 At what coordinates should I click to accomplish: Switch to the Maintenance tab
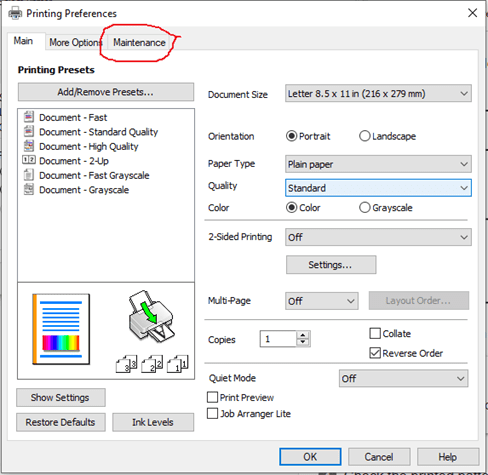pos(139,42)
